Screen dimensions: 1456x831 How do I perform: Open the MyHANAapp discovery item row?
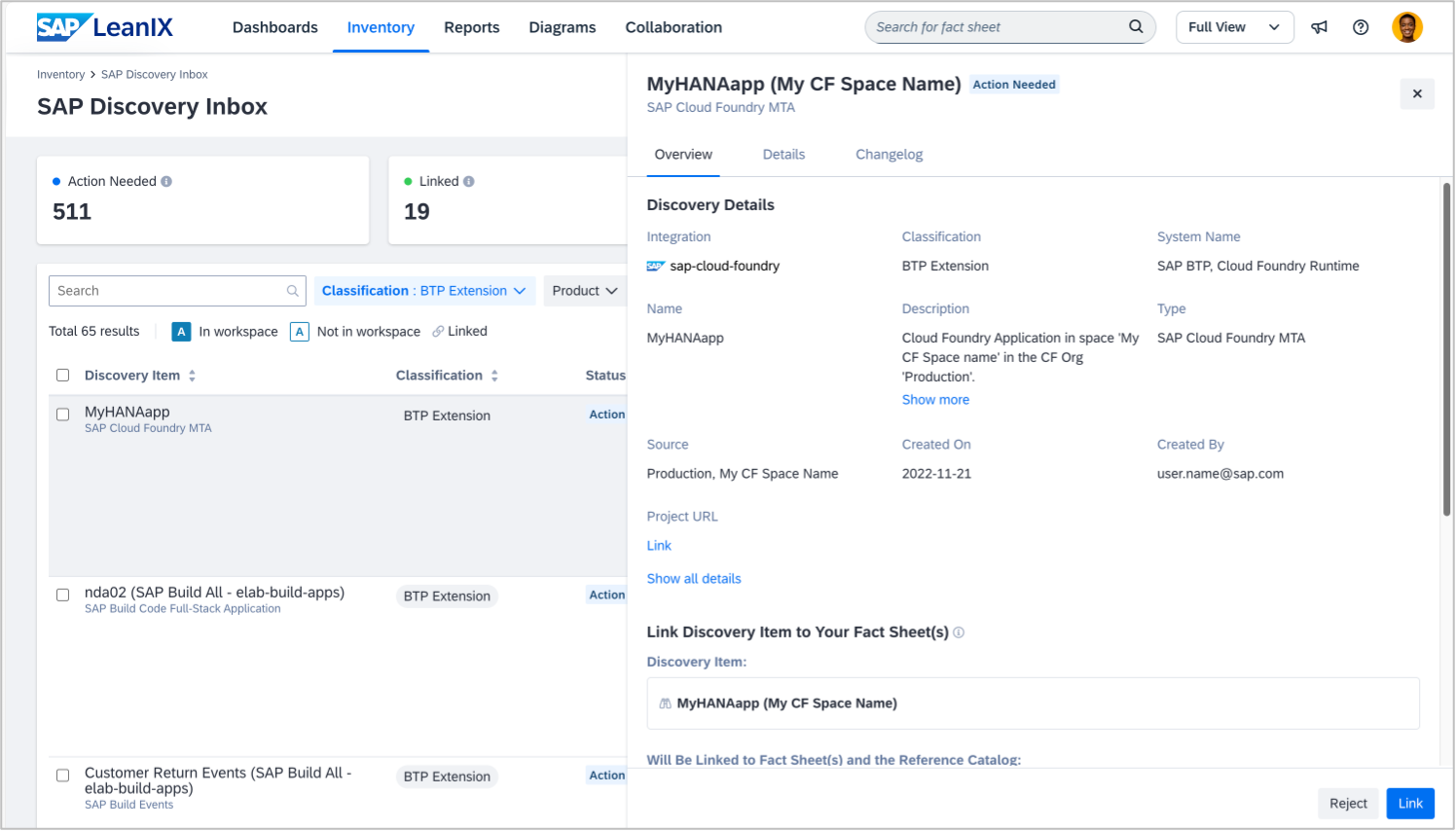[x=338, y=487]
